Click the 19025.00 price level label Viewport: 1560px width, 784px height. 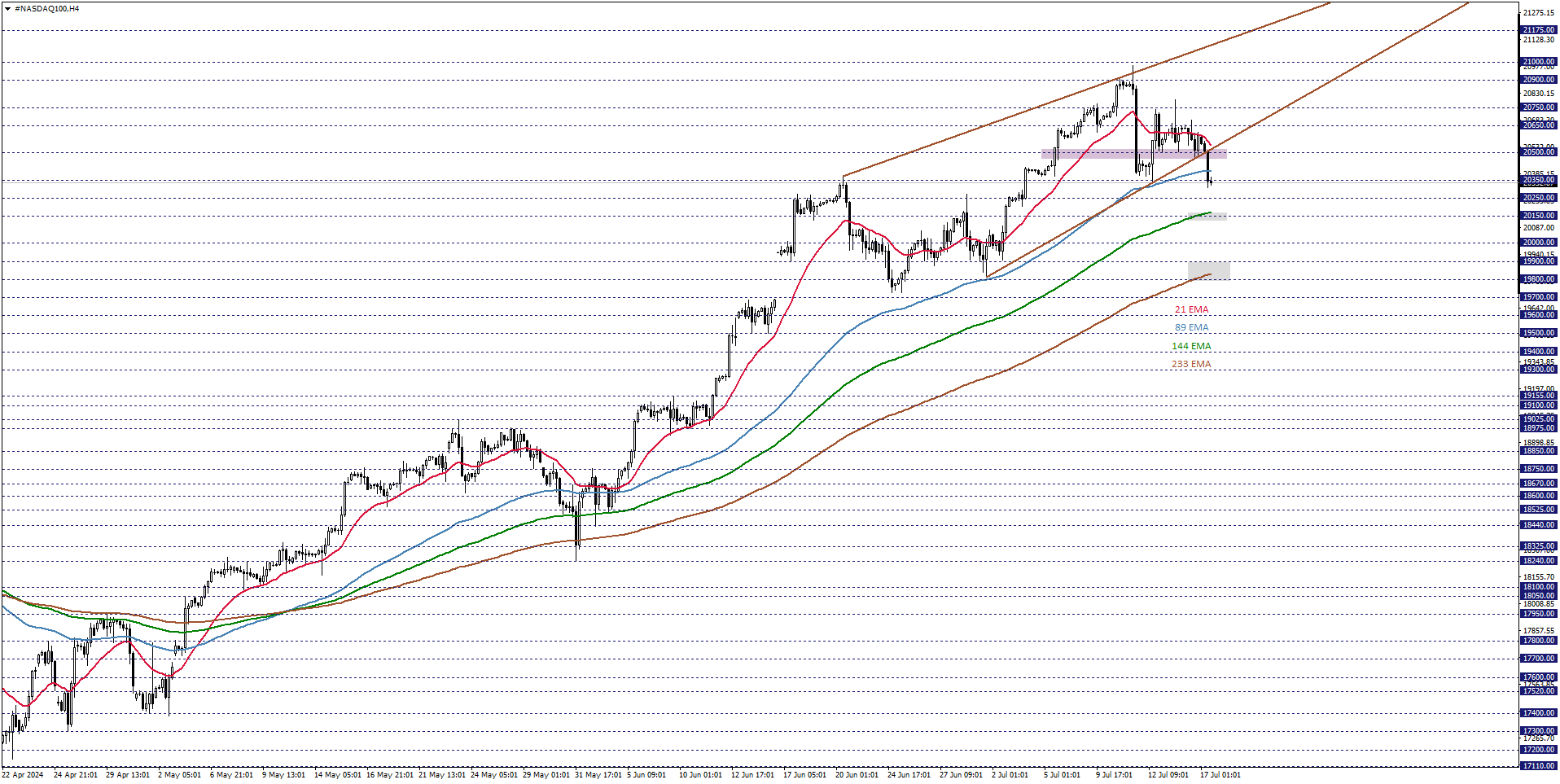click(1539, 419)
